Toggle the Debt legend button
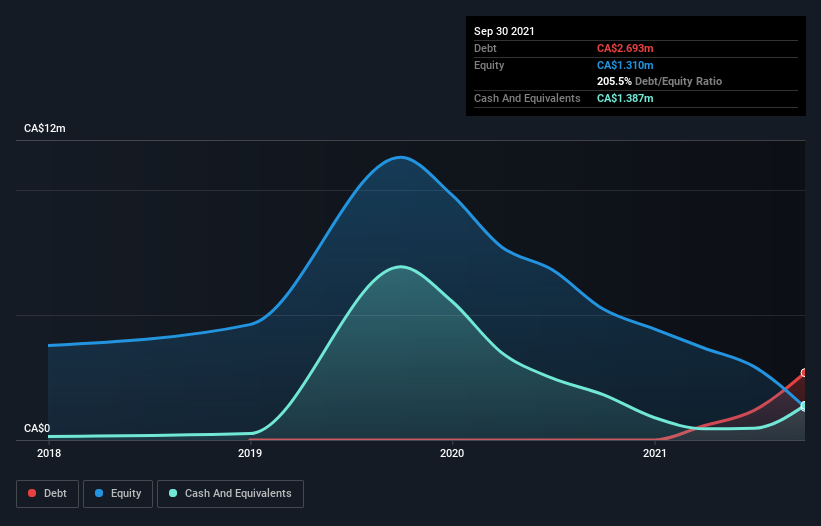 (48, 494)
